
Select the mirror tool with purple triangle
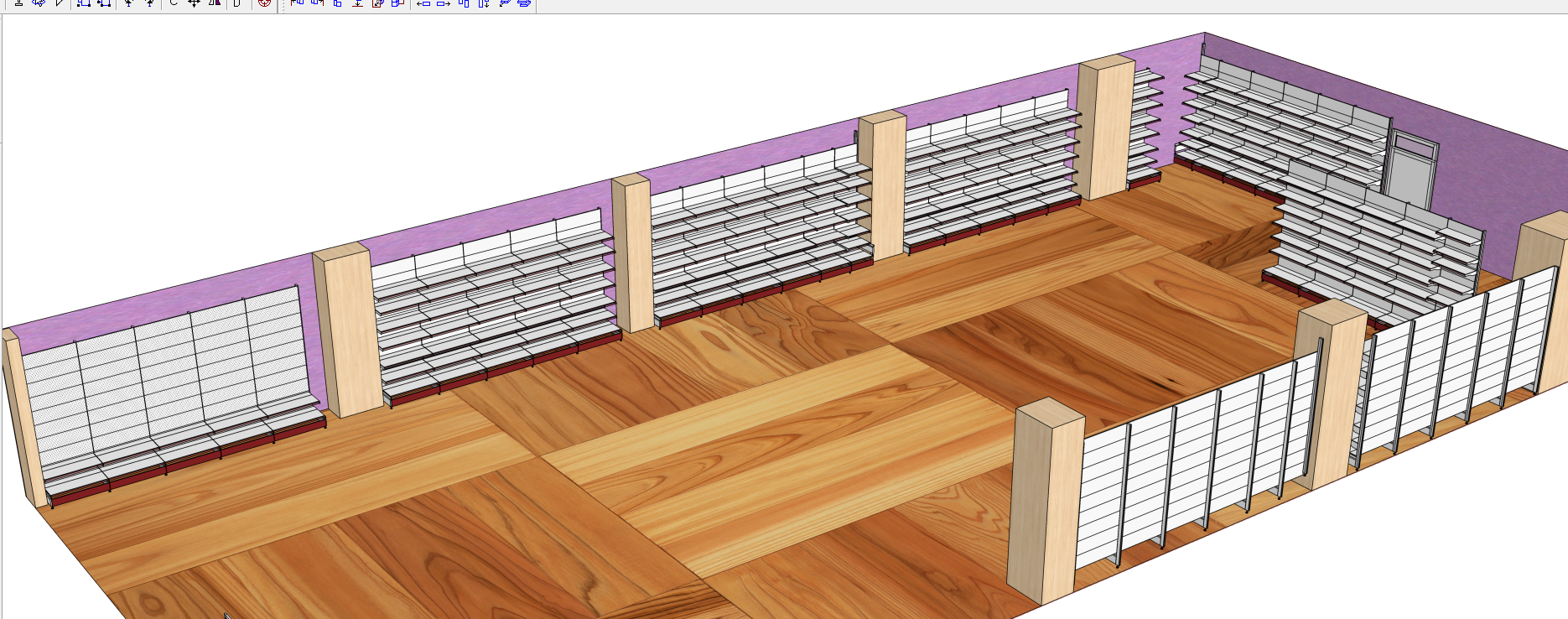pyautogui.click(x=215, y=3)
